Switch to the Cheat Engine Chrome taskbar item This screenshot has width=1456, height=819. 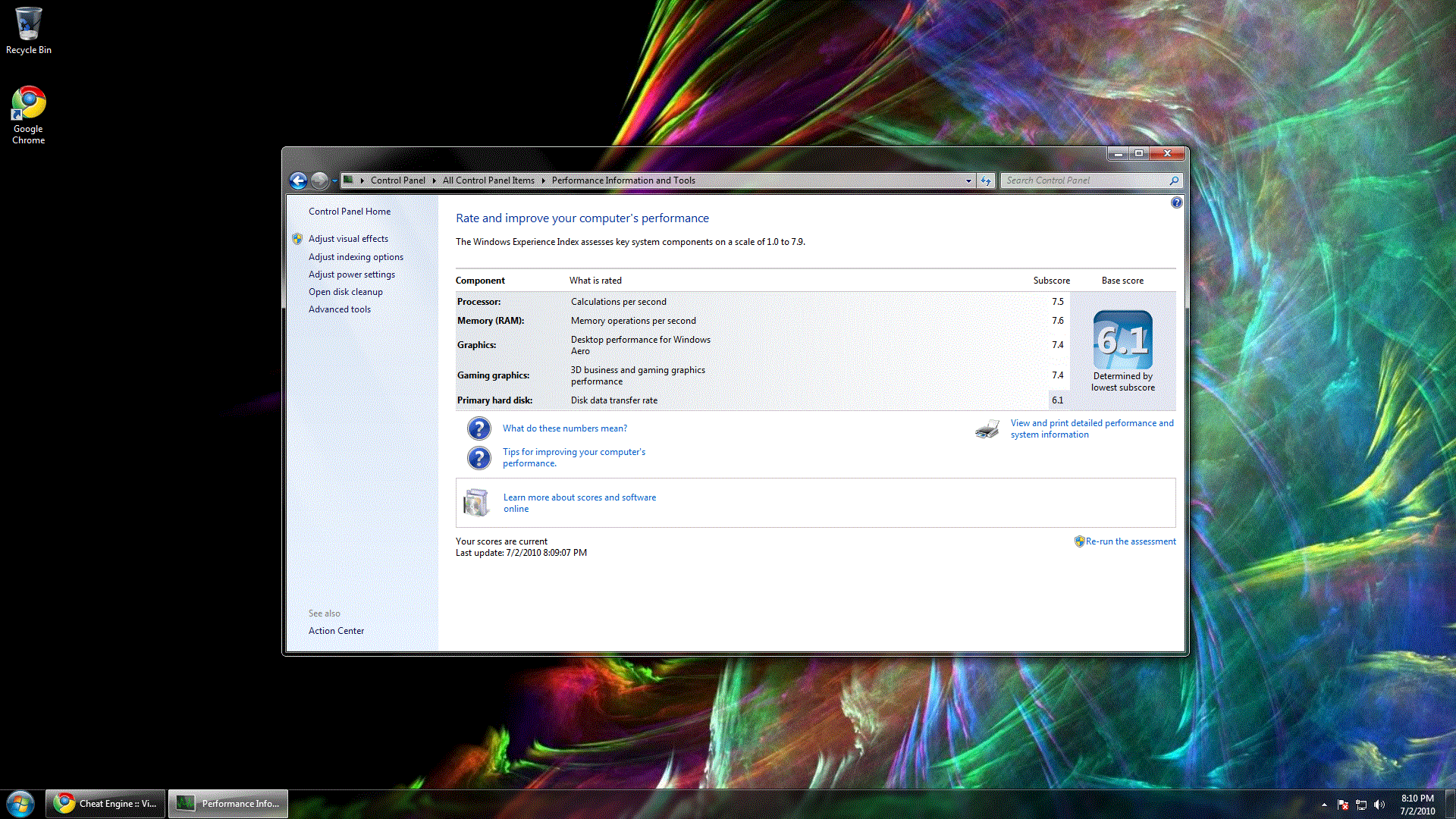(105, 803)
